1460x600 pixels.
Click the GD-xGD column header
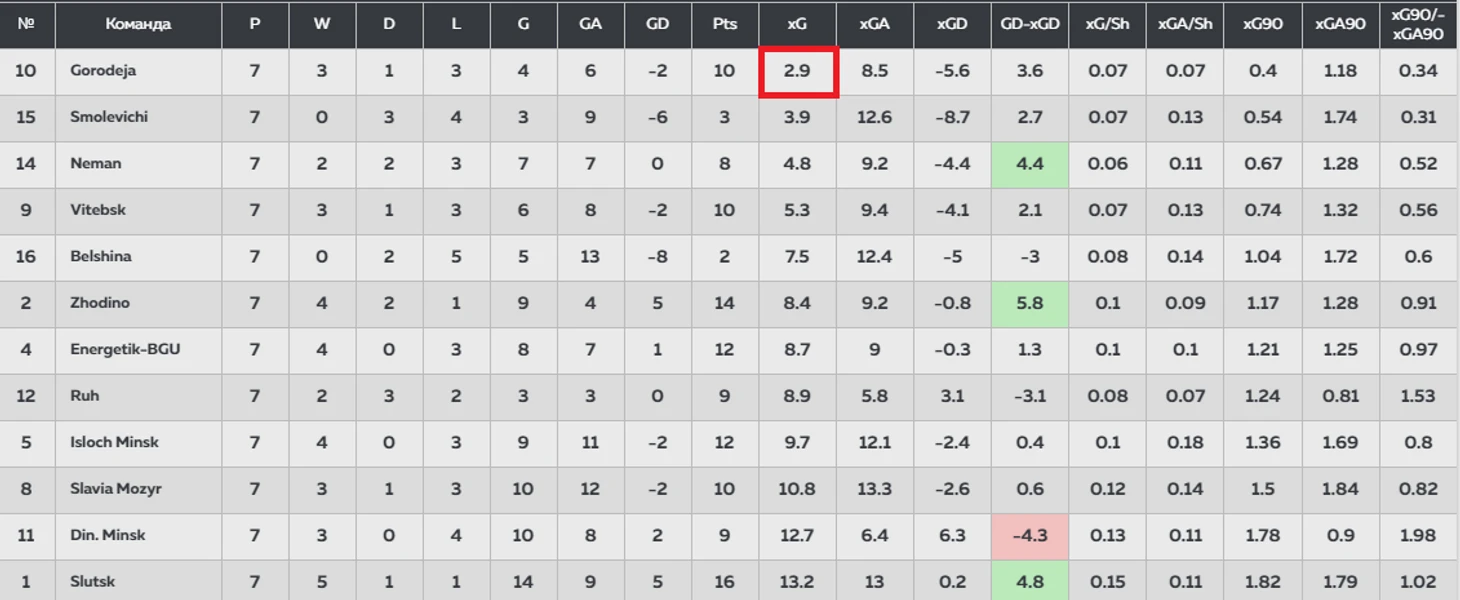(1030, 24)
